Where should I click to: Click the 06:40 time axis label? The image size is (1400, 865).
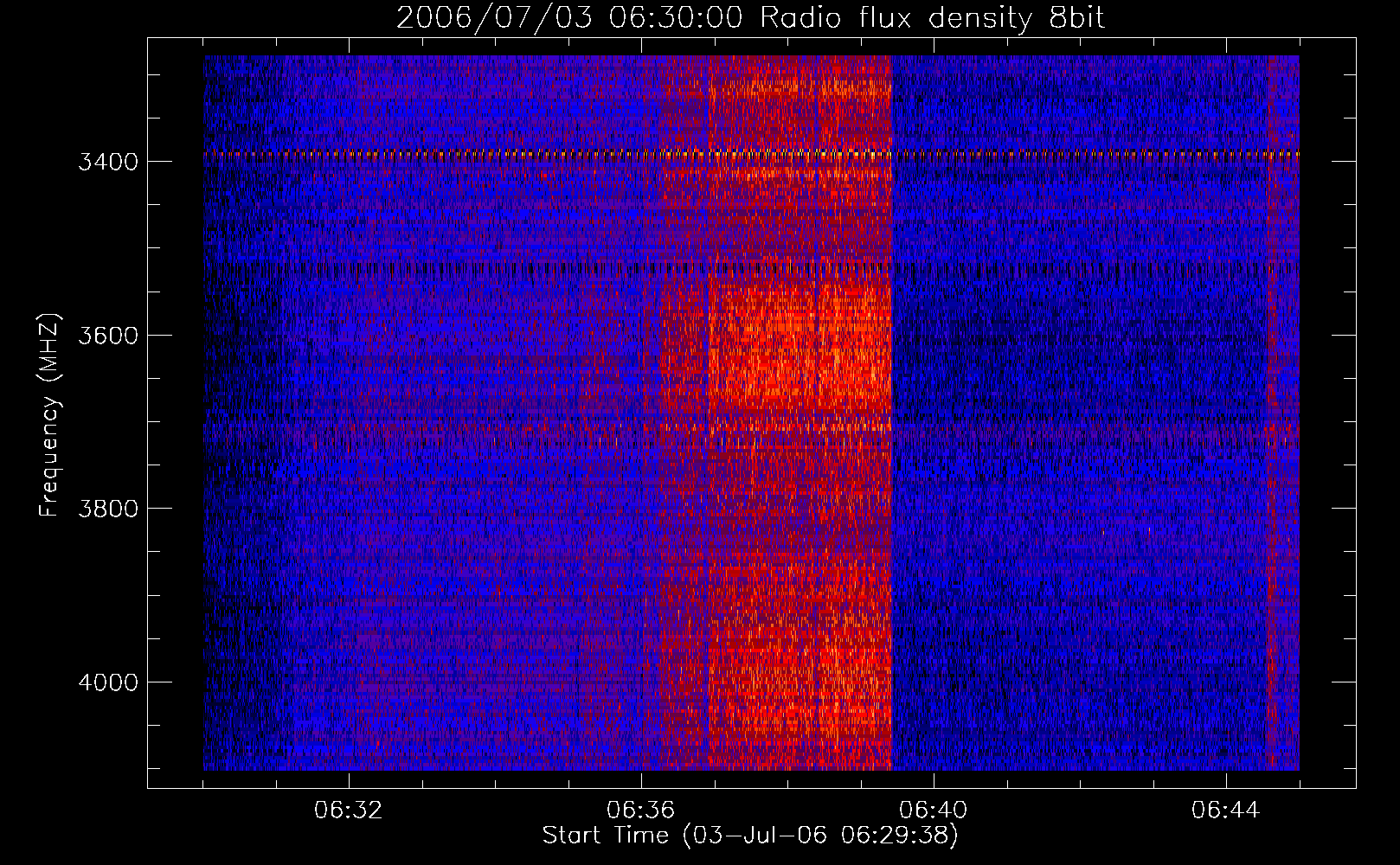point(934,811)
